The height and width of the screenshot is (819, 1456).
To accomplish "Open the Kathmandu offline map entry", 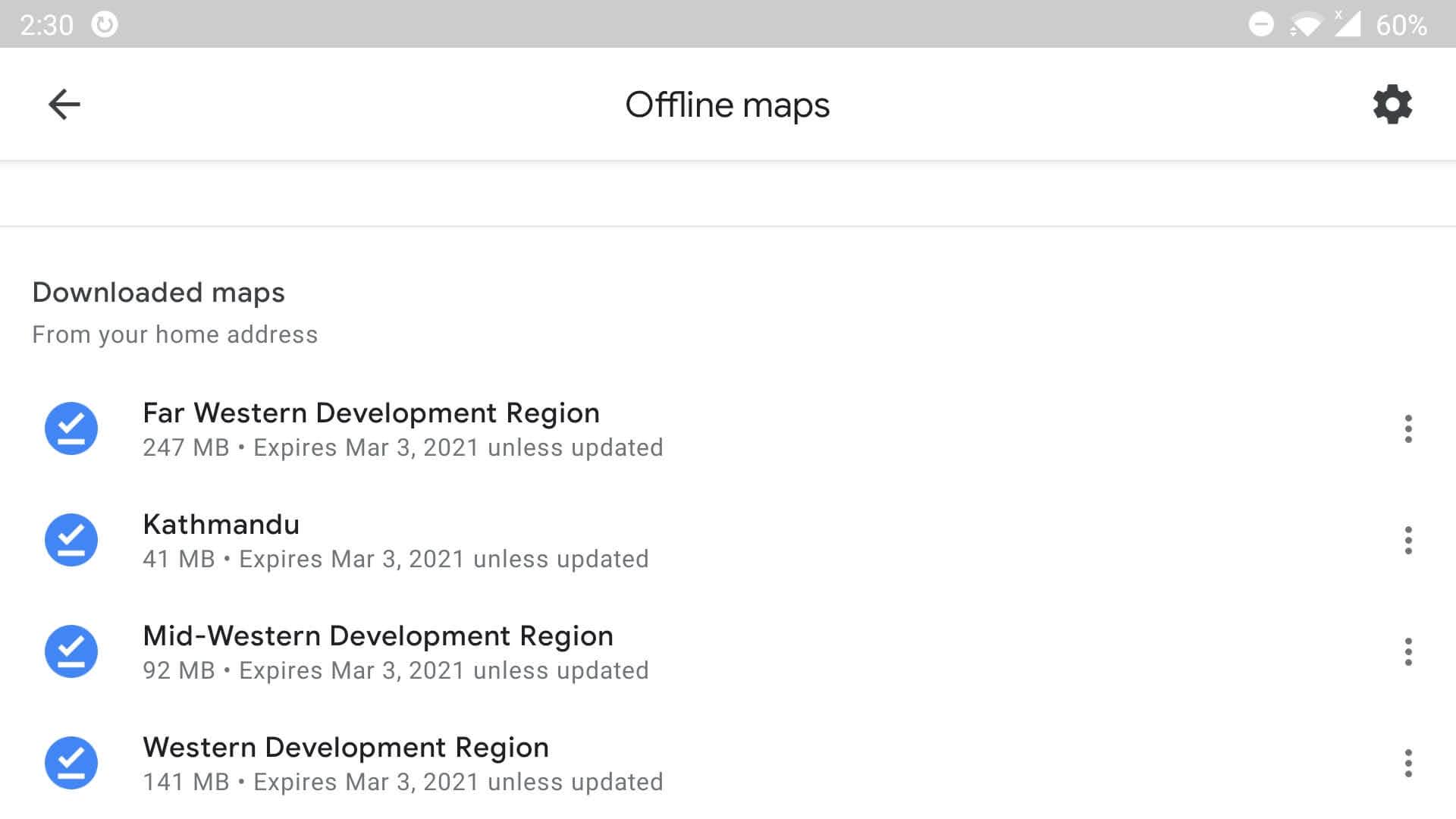I will (221, 525).
